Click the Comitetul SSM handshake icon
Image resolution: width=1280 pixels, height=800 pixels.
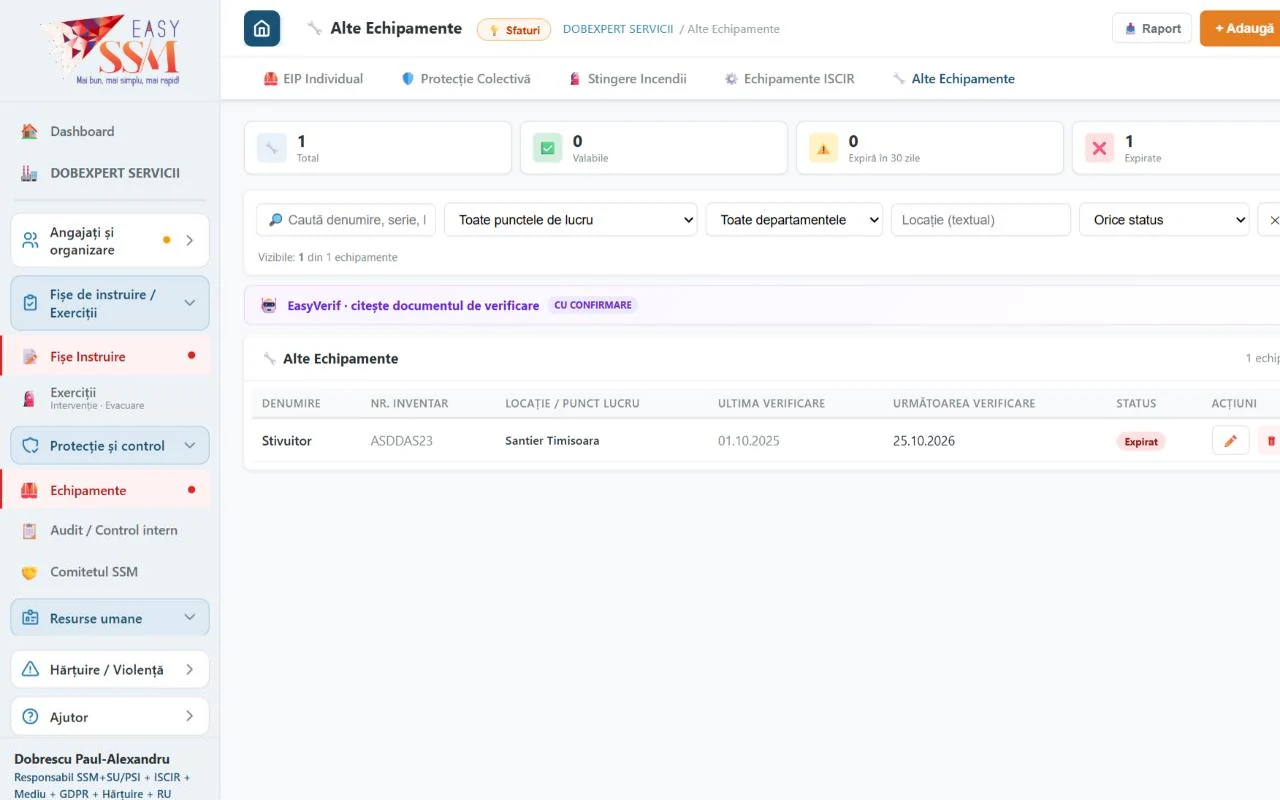[30, 572]
